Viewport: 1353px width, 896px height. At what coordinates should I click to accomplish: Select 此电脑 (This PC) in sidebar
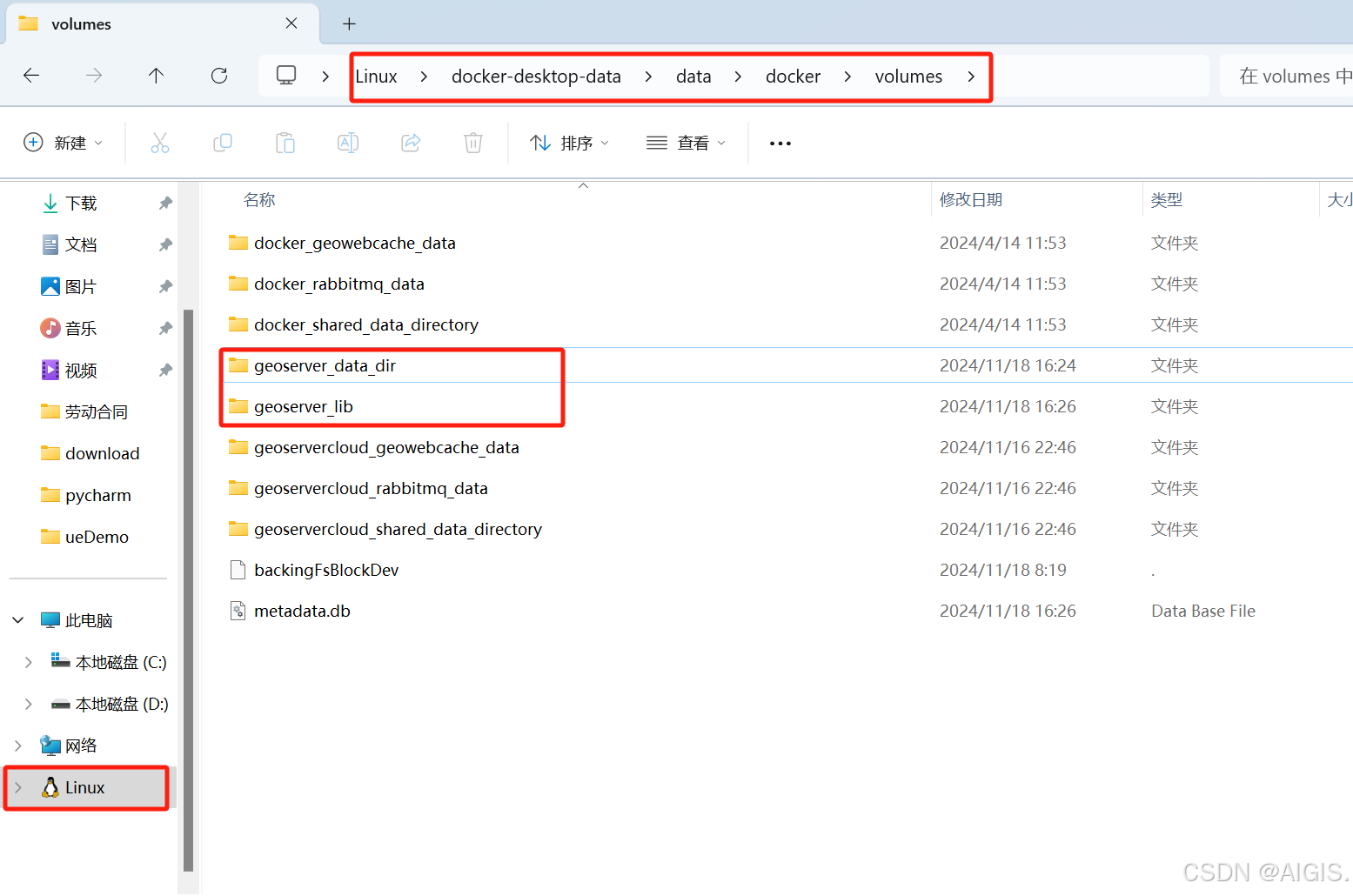(x=77, y=620)
